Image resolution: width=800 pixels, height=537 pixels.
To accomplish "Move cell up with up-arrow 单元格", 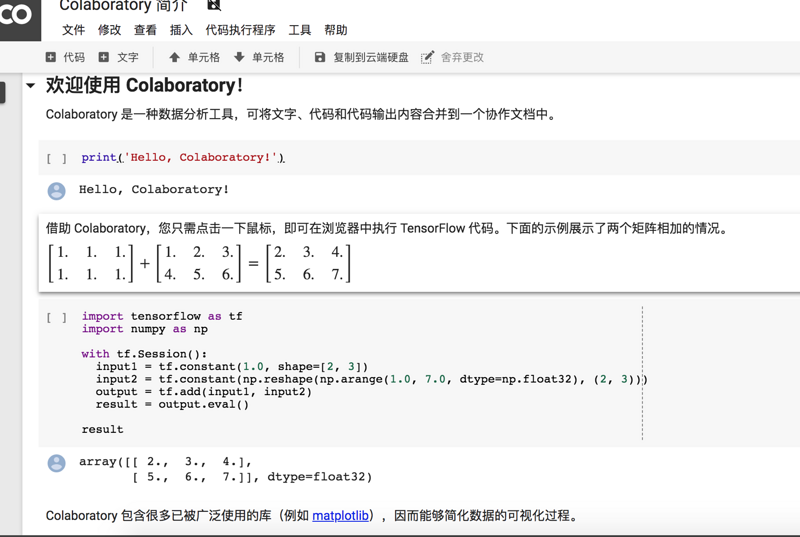I will click(194, 57).
